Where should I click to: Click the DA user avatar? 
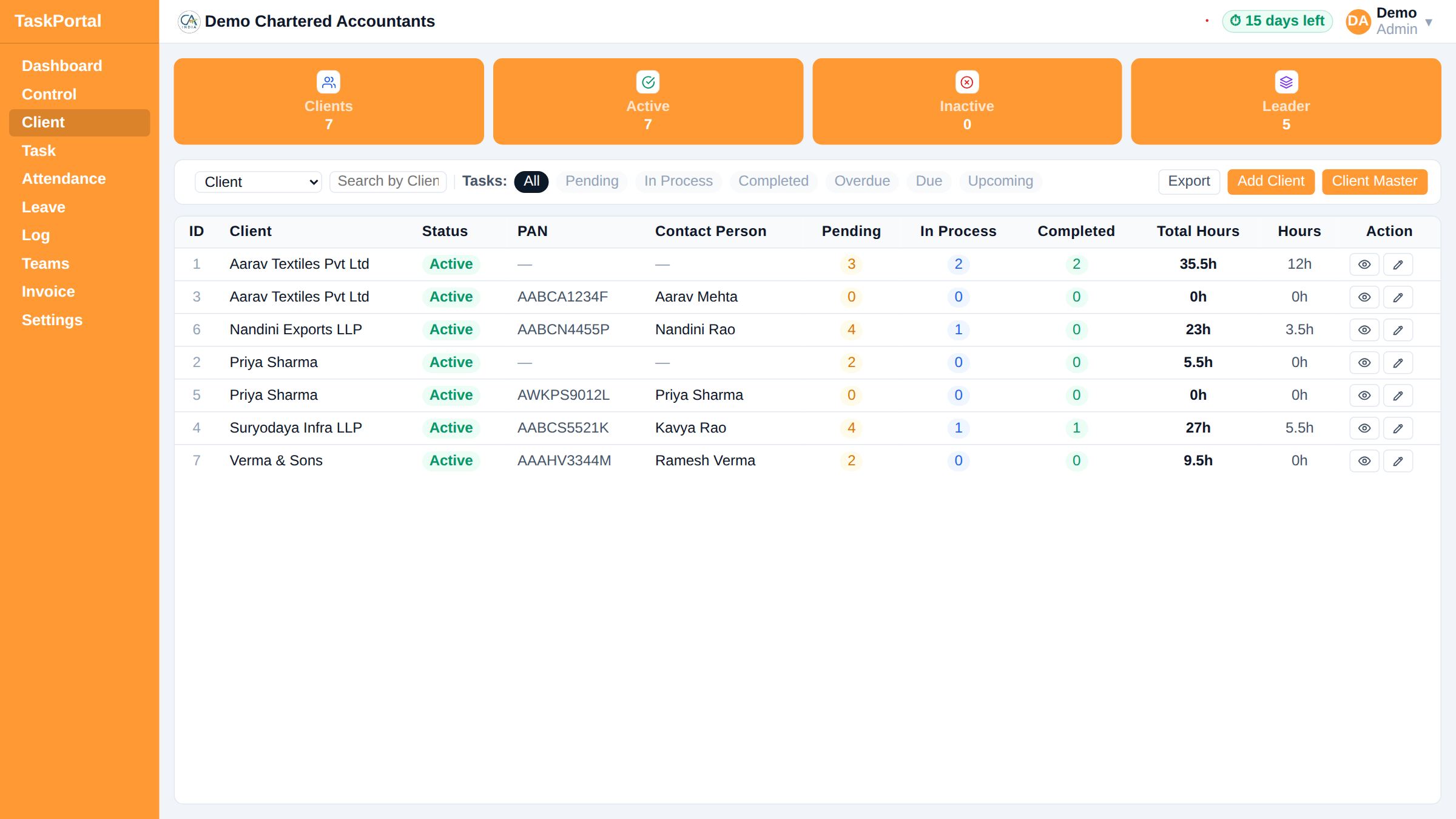pos(1358,21)
